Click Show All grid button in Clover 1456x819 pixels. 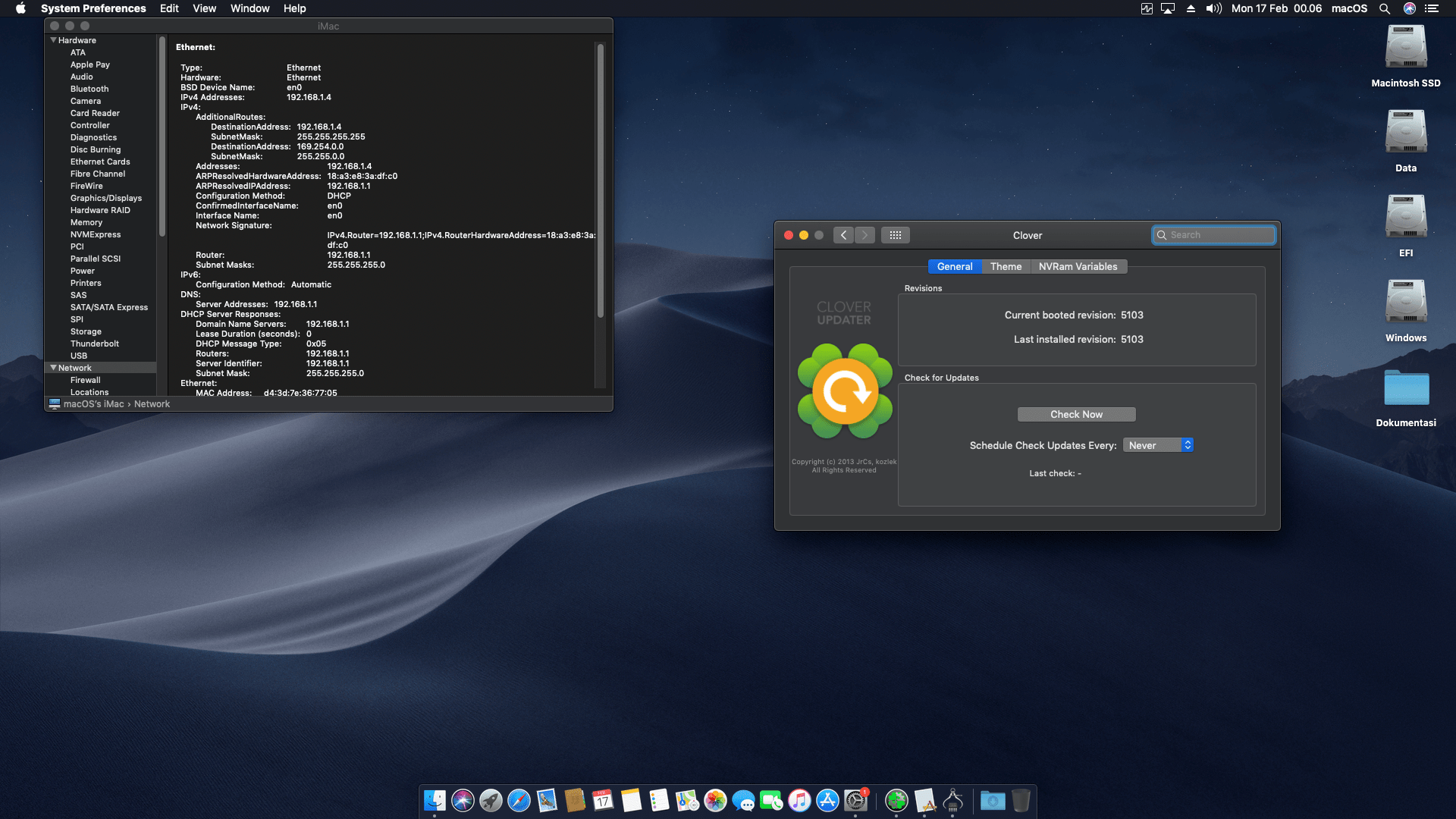[x=895, y=235]
